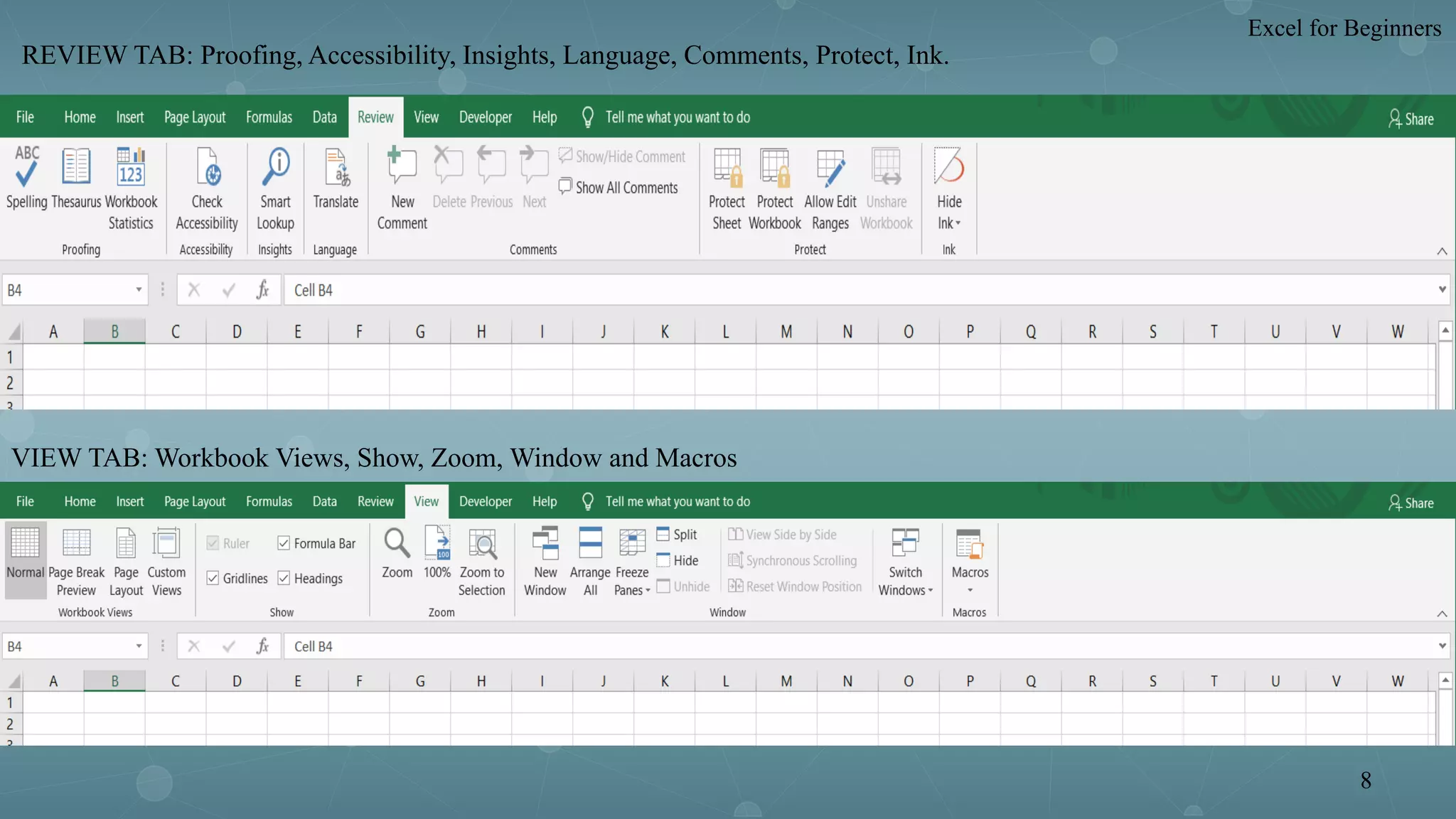This screenshot has width=1456, height=819.
Task: Click Zoom to Selection
Action: point(482,562)
